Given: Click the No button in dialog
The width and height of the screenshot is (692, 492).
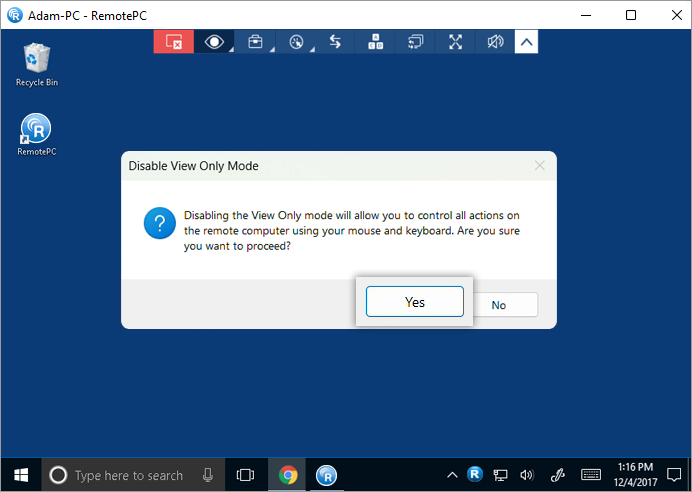Looking at the screenshot, I should [x=499, y=305].
